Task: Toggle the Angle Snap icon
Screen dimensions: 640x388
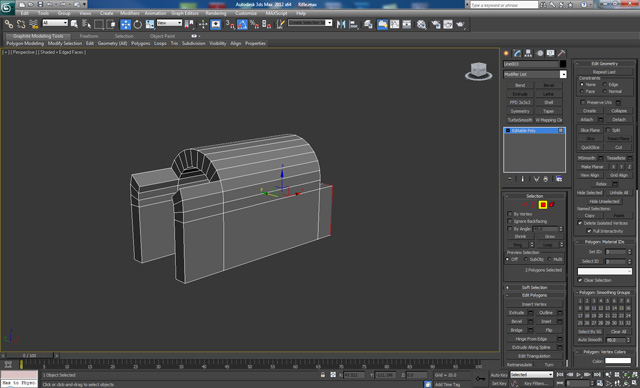Action: pos(242,24)
